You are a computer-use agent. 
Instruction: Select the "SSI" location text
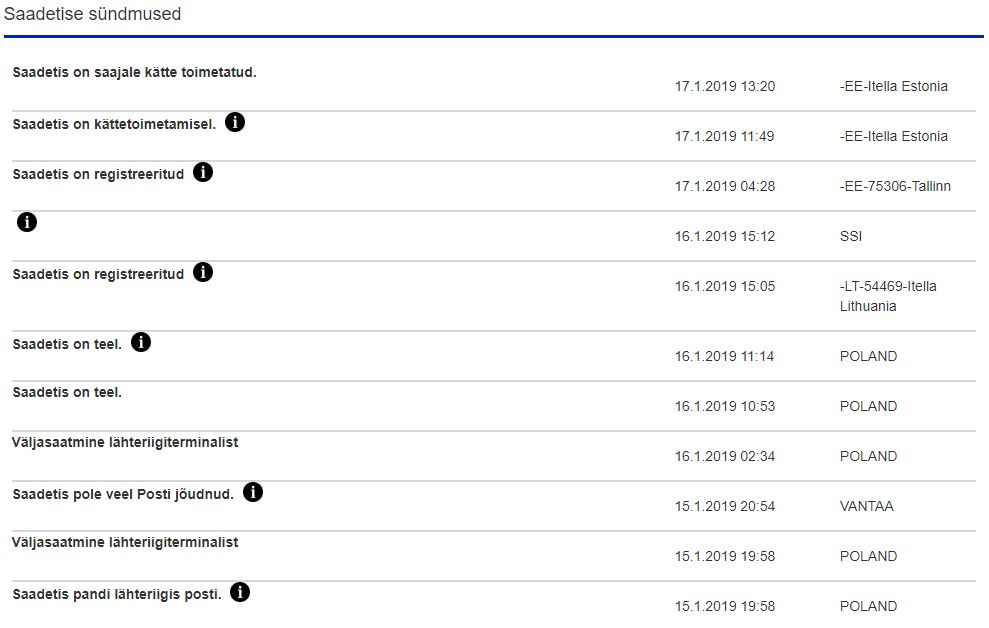[x=851, y=237]
